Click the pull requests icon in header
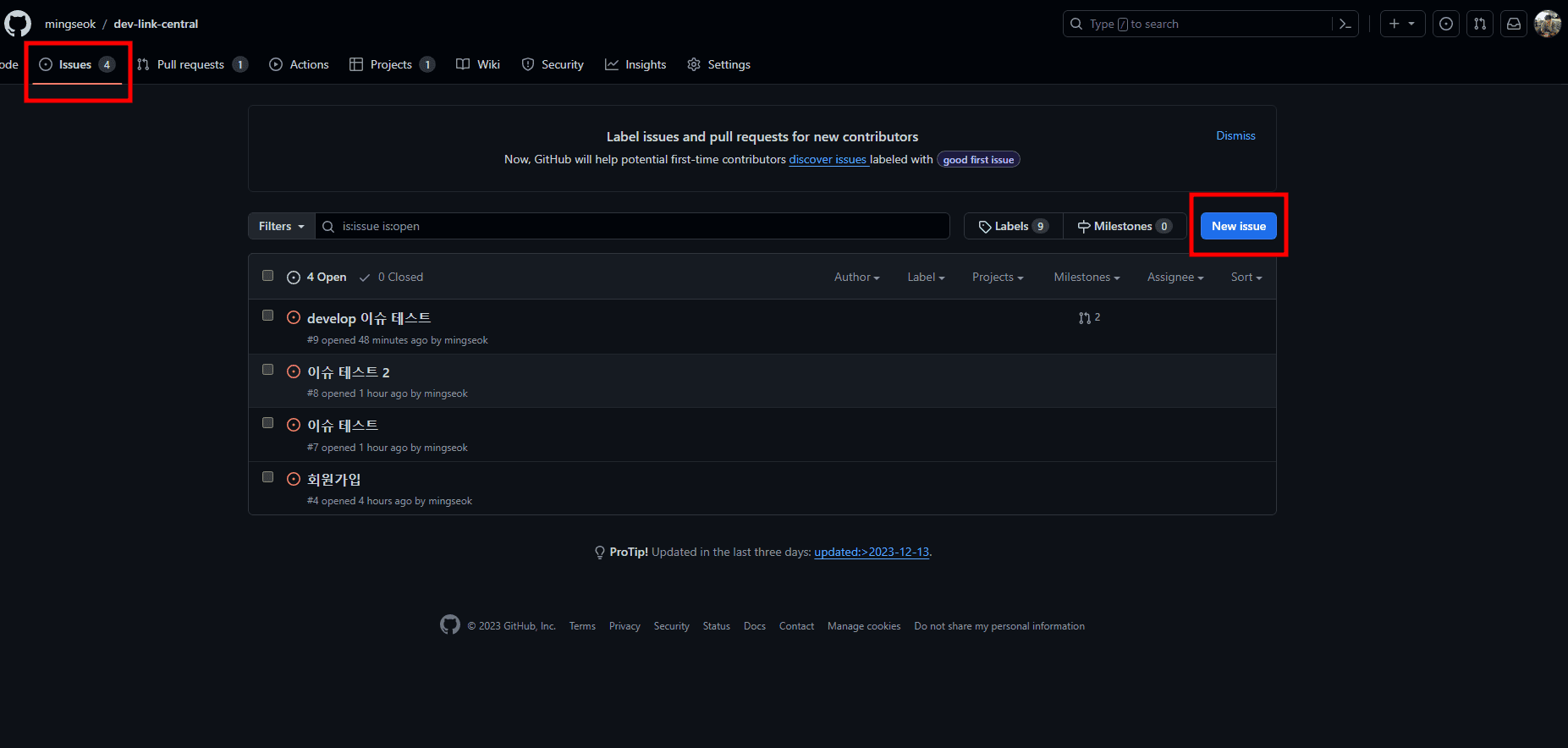 (1480, 24)
